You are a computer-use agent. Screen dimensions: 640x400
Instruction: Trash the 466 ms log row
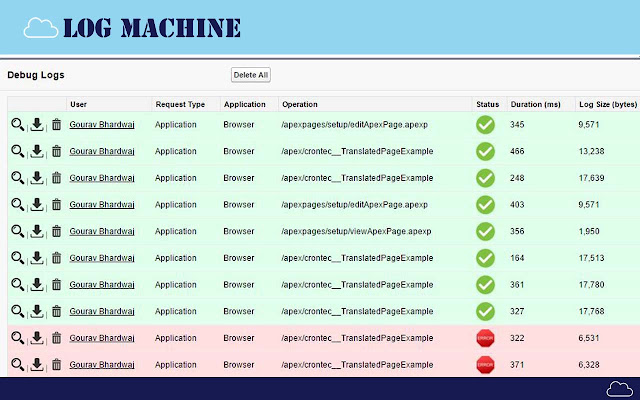click(56, 151)
